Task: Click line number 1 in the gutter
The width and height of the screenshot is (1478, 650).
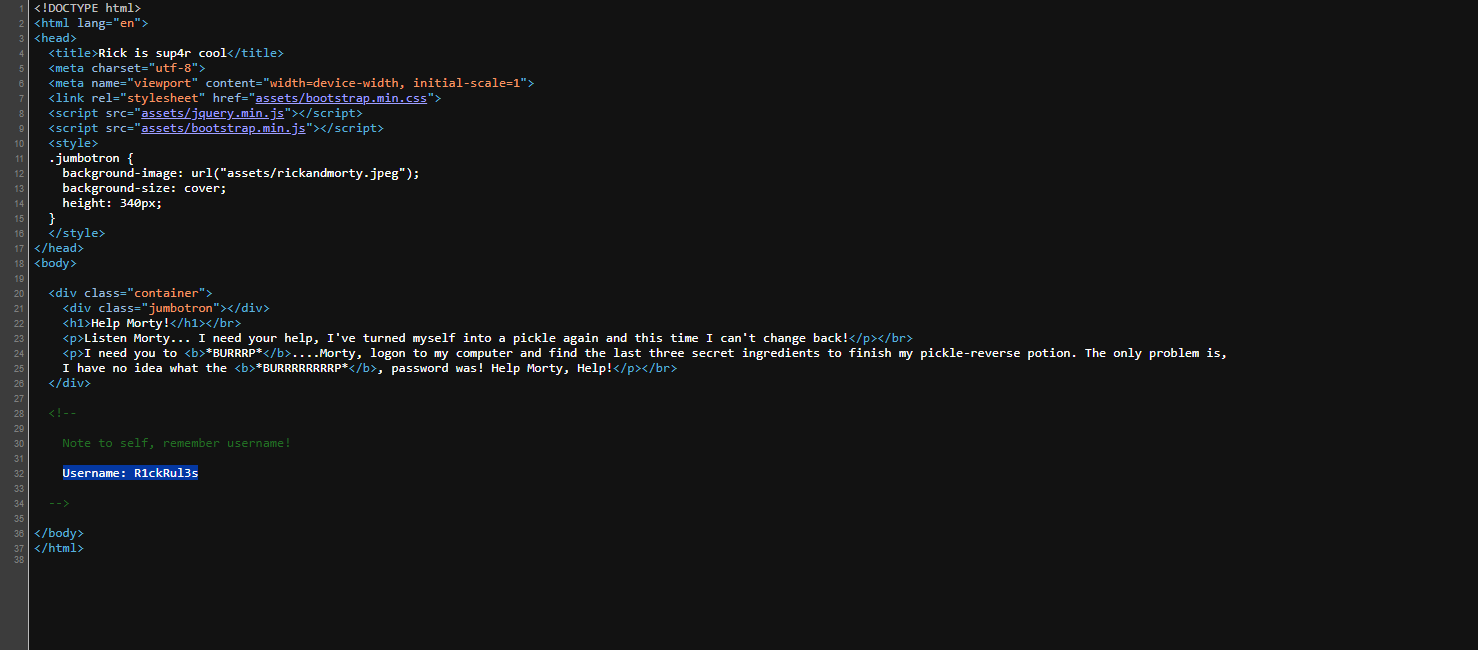Action: click(22, 8)
